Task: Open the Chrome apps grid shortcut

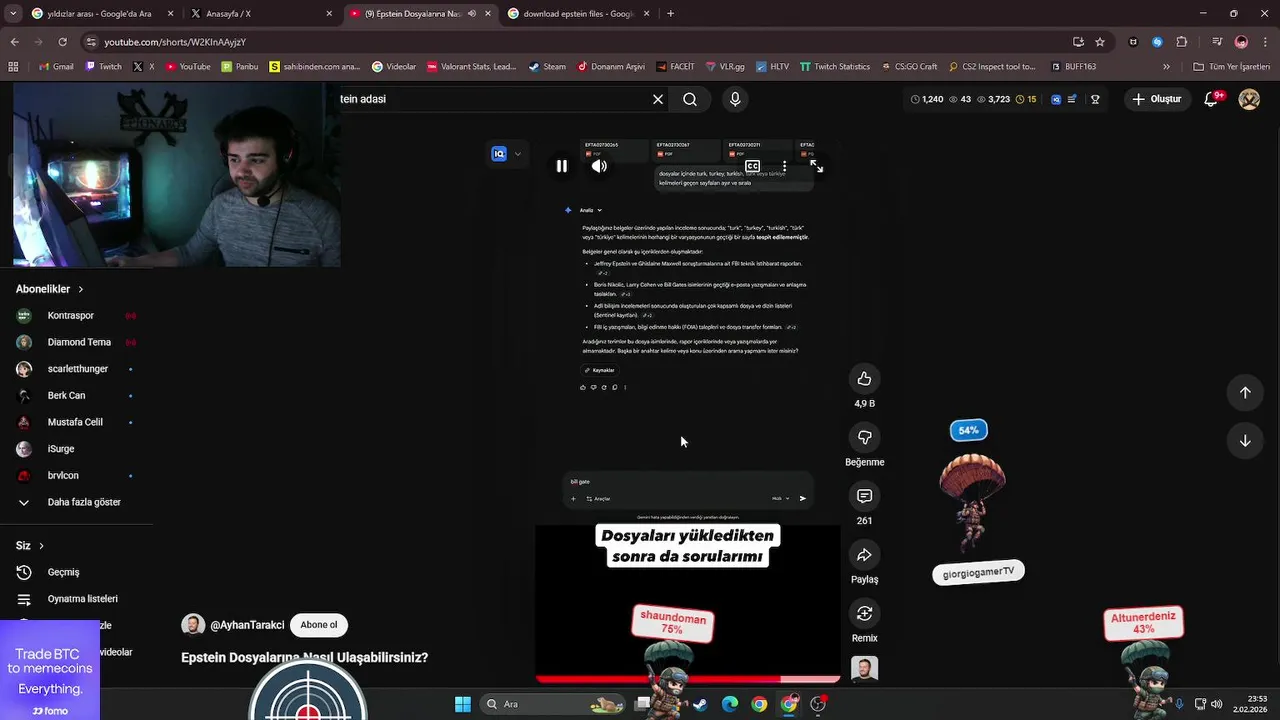Action: click(13, 67)
